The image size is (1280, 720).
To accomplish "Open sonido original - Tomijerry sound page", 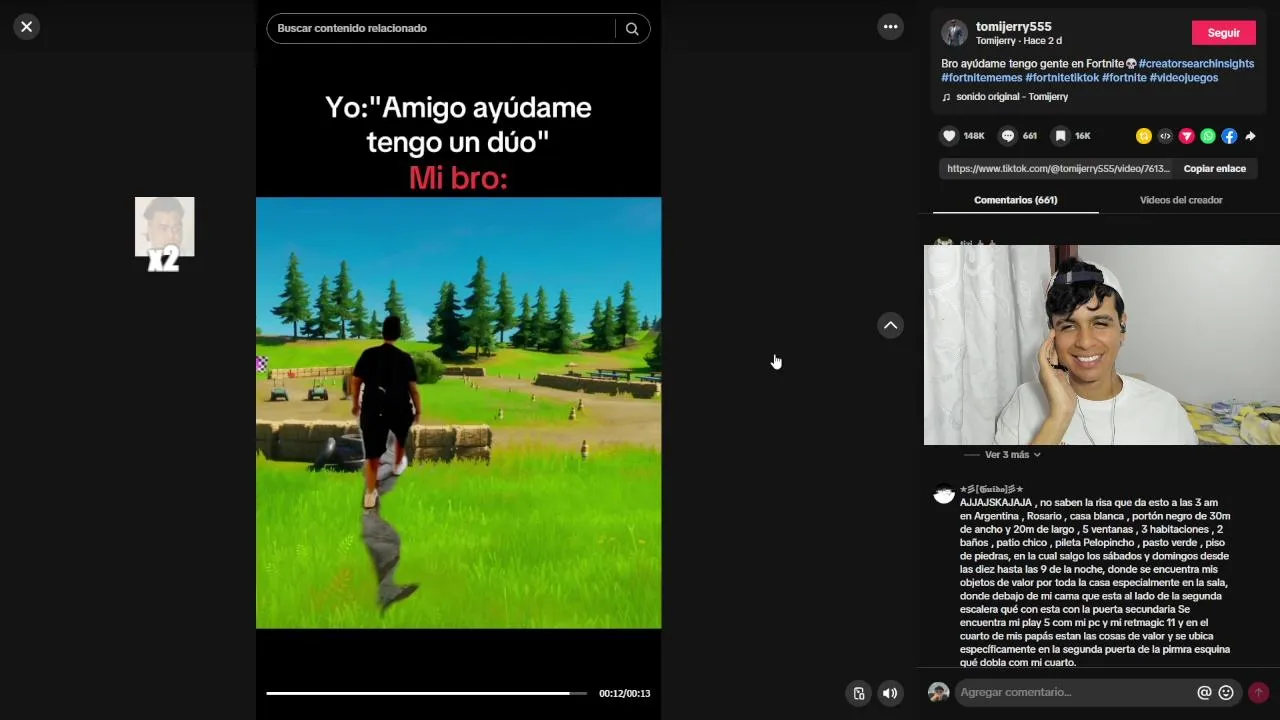I will (1012, 97).
